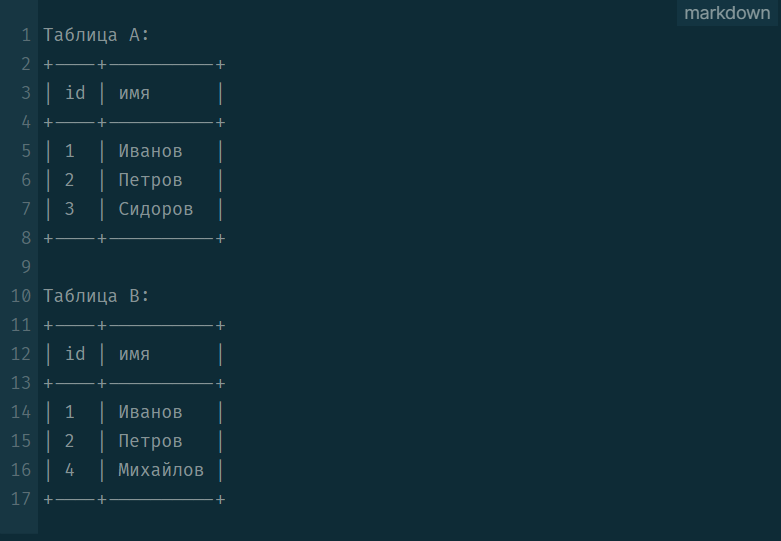Click "Иванов" in Table A row
The width and height of the screenshot is (781, 541).
click(150, 151)
